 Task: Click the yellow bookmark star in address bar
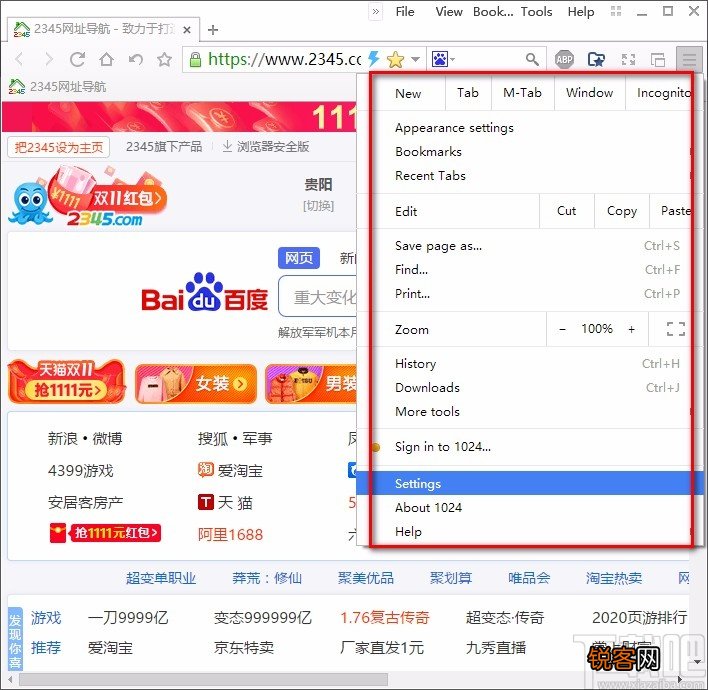pos(395,59)
